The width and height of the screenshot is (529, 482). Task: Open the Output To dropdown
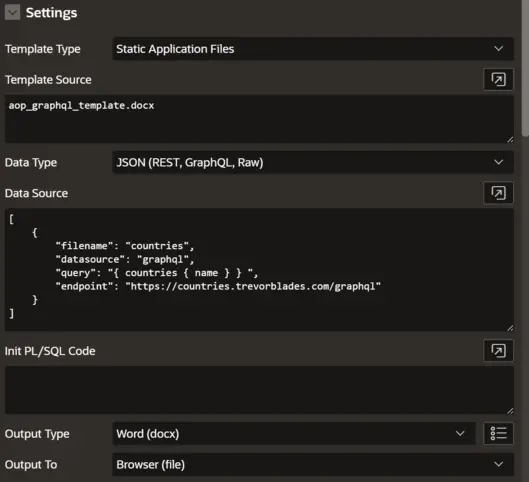pyautogui.click(x=313, y=464)
